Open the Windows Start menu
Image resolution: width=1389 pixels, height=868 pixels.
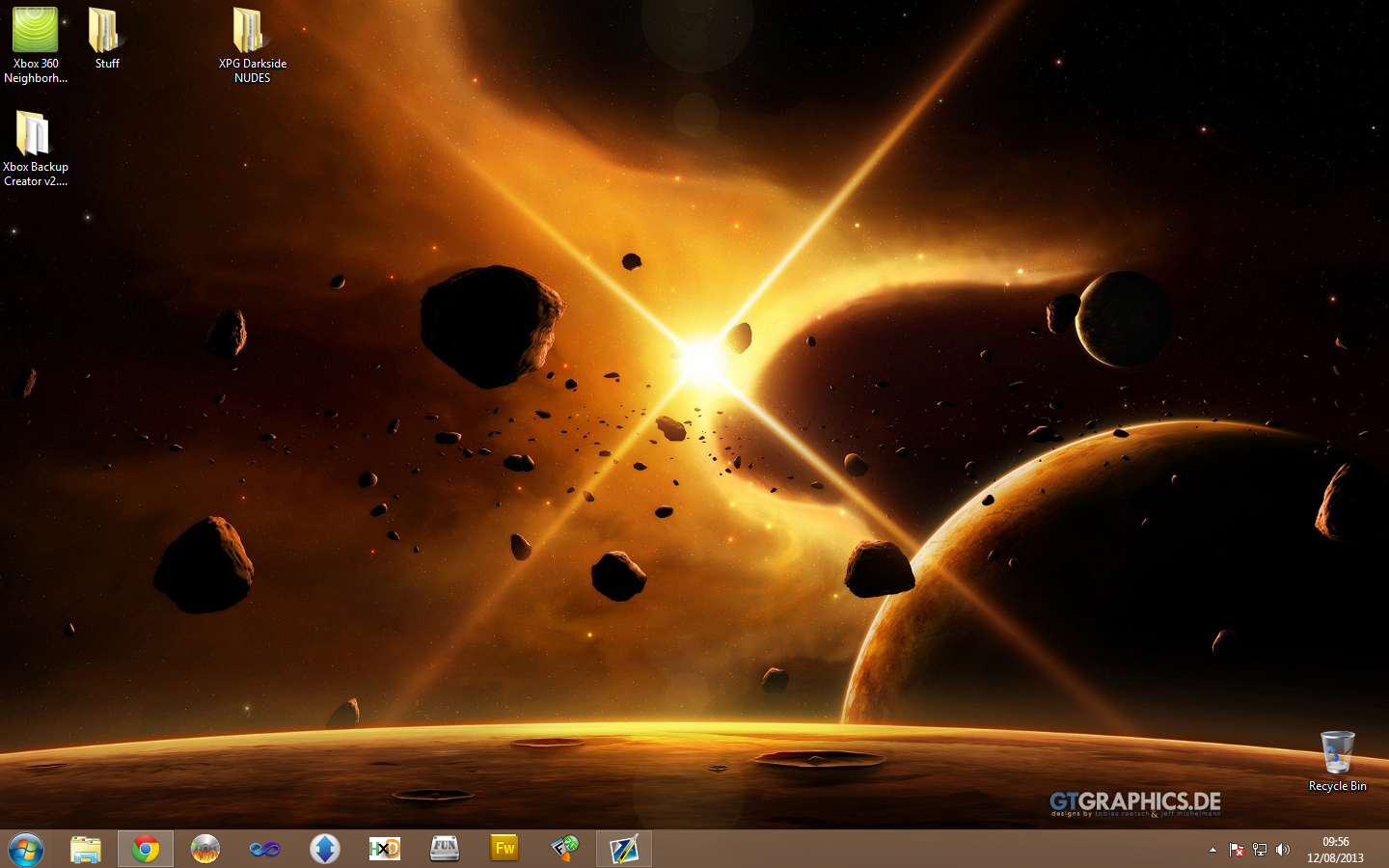coord(26,849)
